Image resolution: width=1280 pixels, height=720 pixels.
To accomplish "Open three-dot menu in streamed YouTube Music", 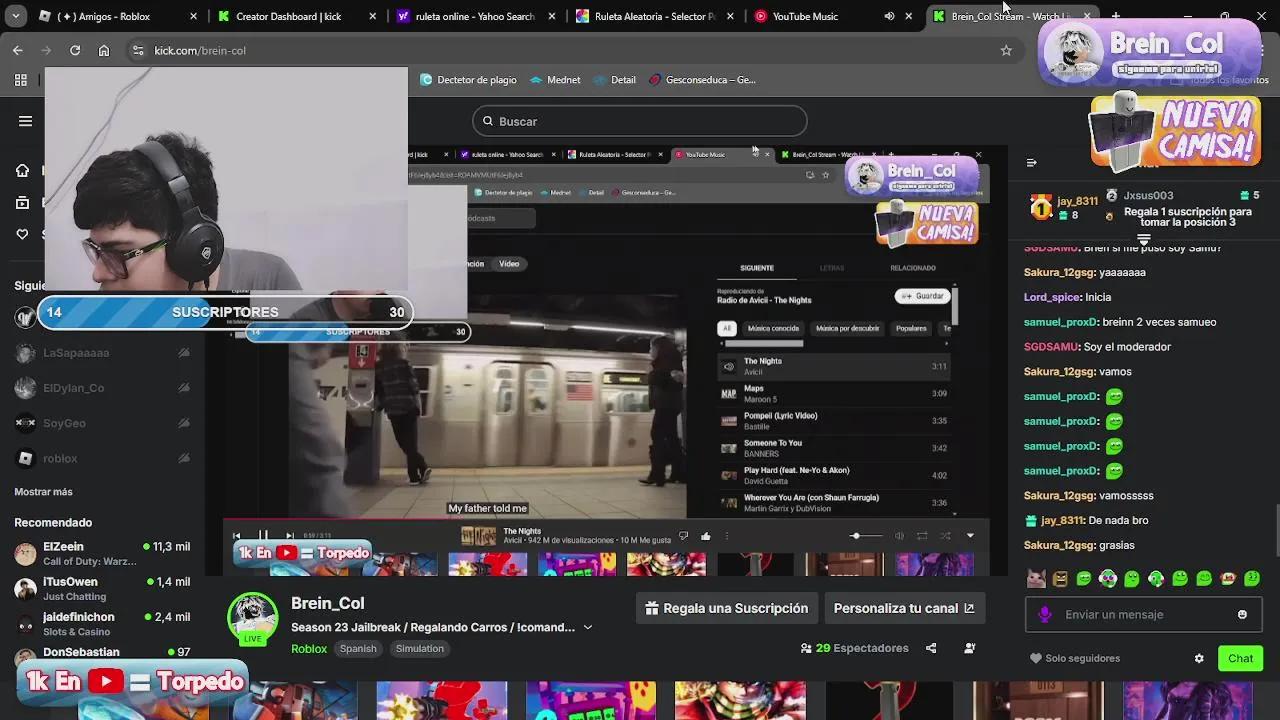I will (727, 536).
